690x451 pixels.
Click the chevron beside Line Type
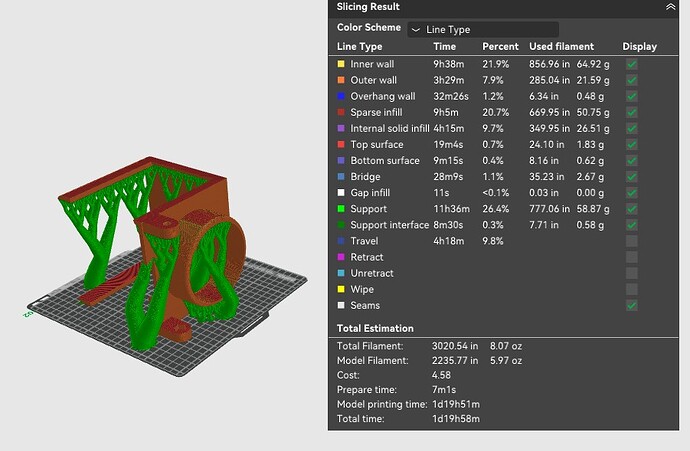(x=415, y=30)
